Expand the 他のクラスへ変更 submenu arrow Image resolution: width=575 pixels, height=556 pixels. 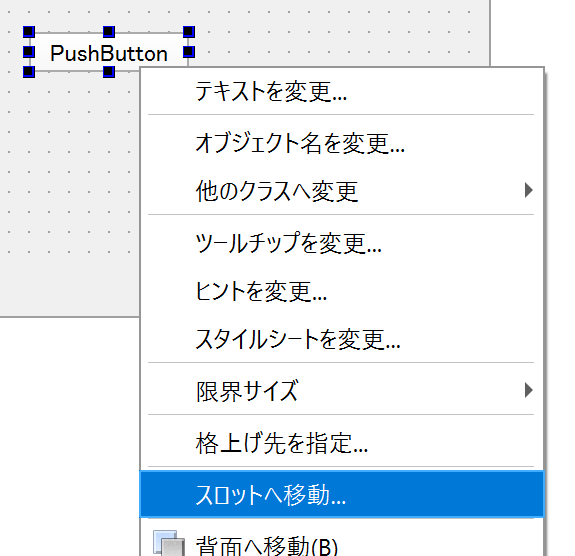click(x=528, y=190)
